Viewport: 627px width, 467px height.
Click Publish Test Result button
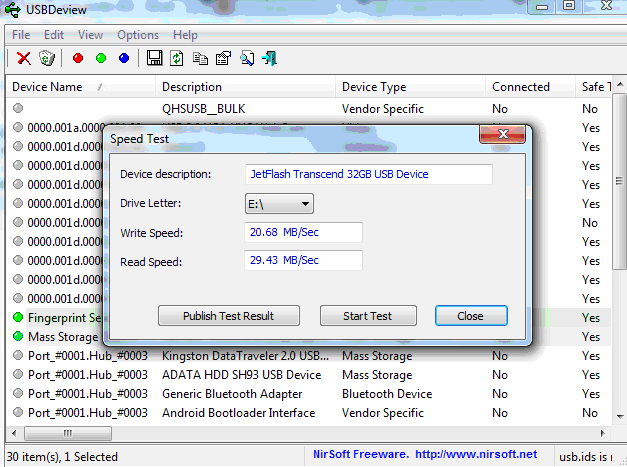tap(228, 316)
